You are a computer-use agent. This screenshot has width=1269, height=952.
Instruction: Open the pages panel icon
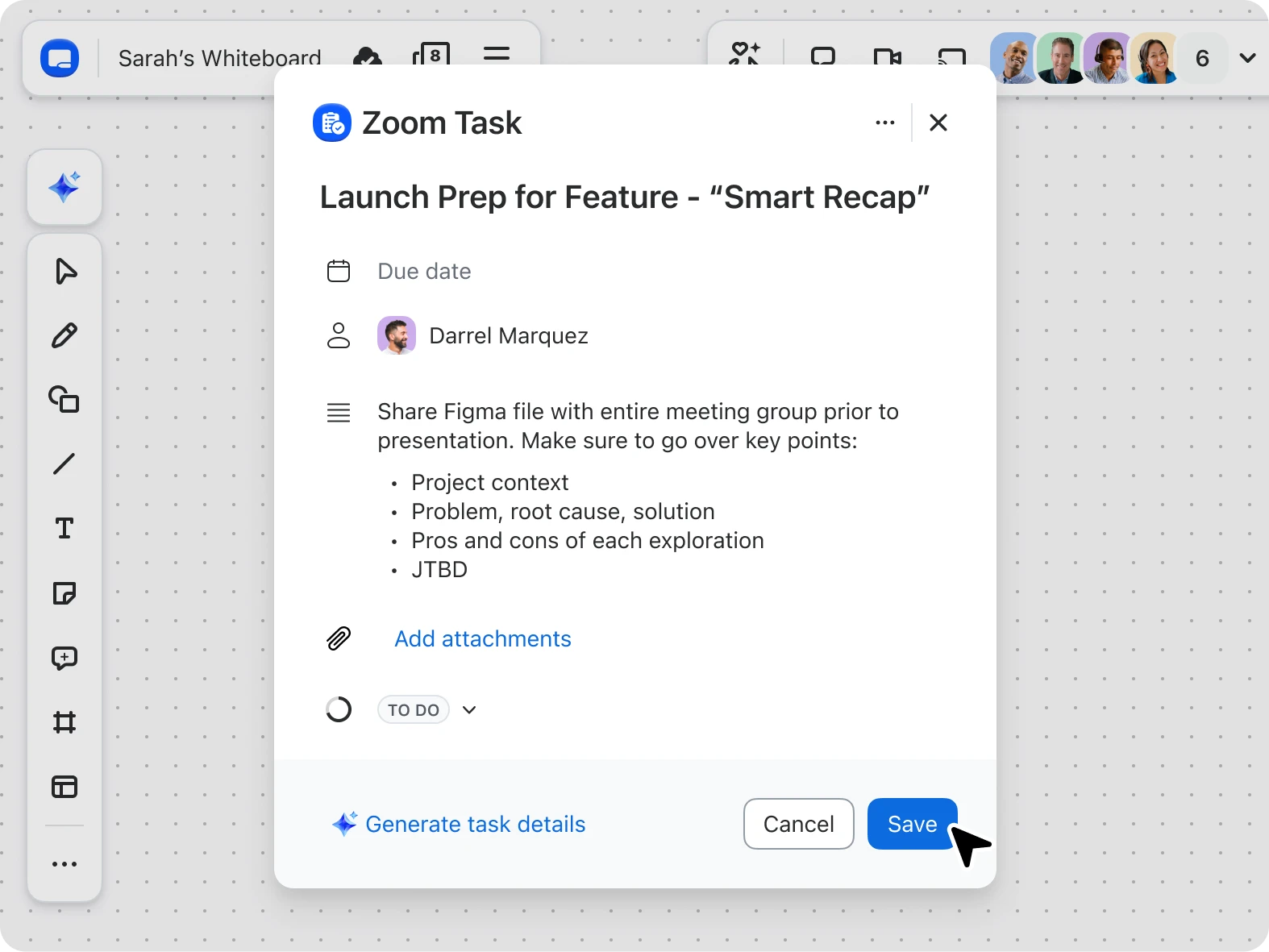pos(431,55)
